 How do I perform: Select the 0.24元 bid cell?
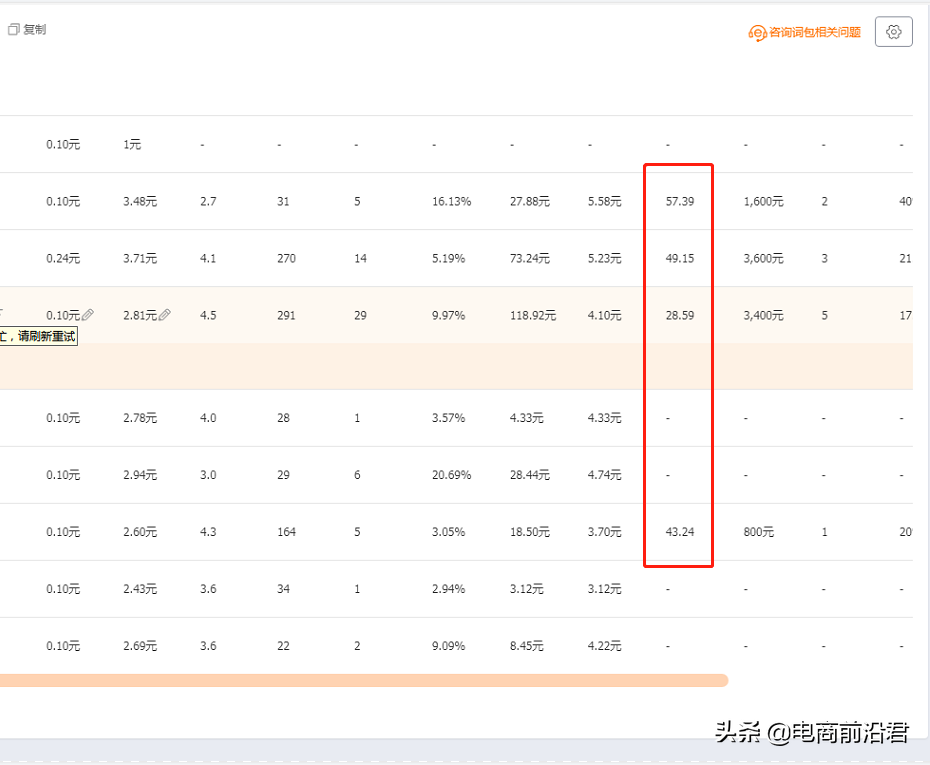pyautogui.click(x=63, y=259)
